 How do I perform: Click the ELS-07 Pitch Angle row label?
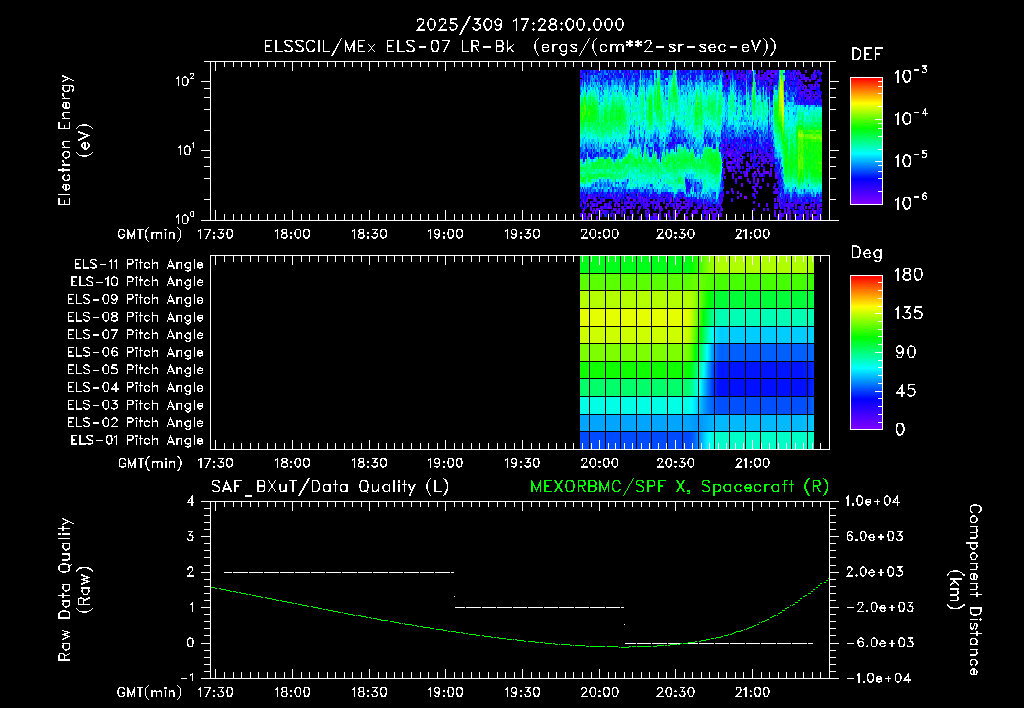(135, 334)
